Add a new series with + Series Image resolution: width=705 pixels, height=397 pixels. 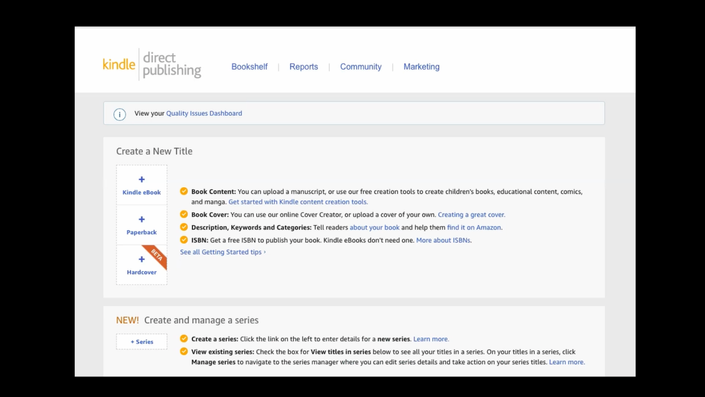coord(142,342)
